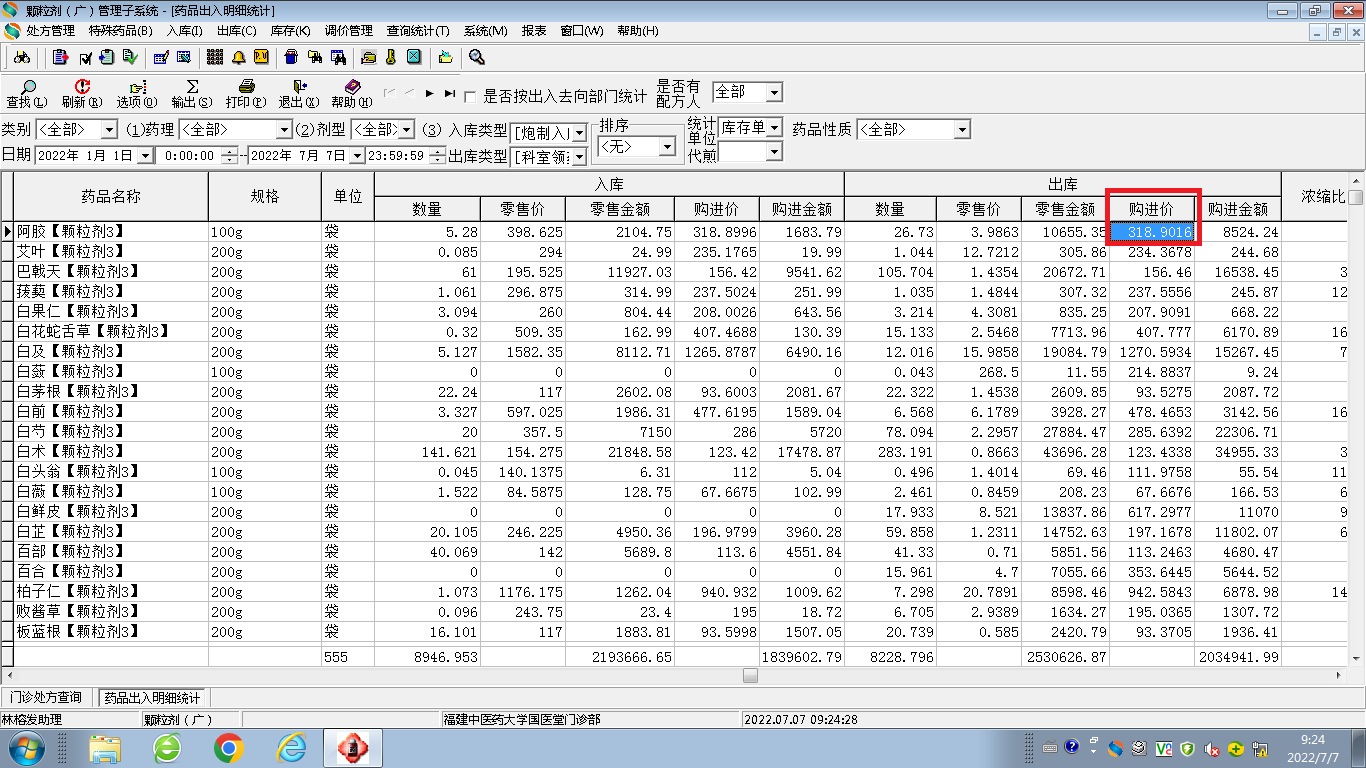Select row 阿胶【颗粒剂3】
Viewport: 1366px width, 768px height.
(680, 232)
